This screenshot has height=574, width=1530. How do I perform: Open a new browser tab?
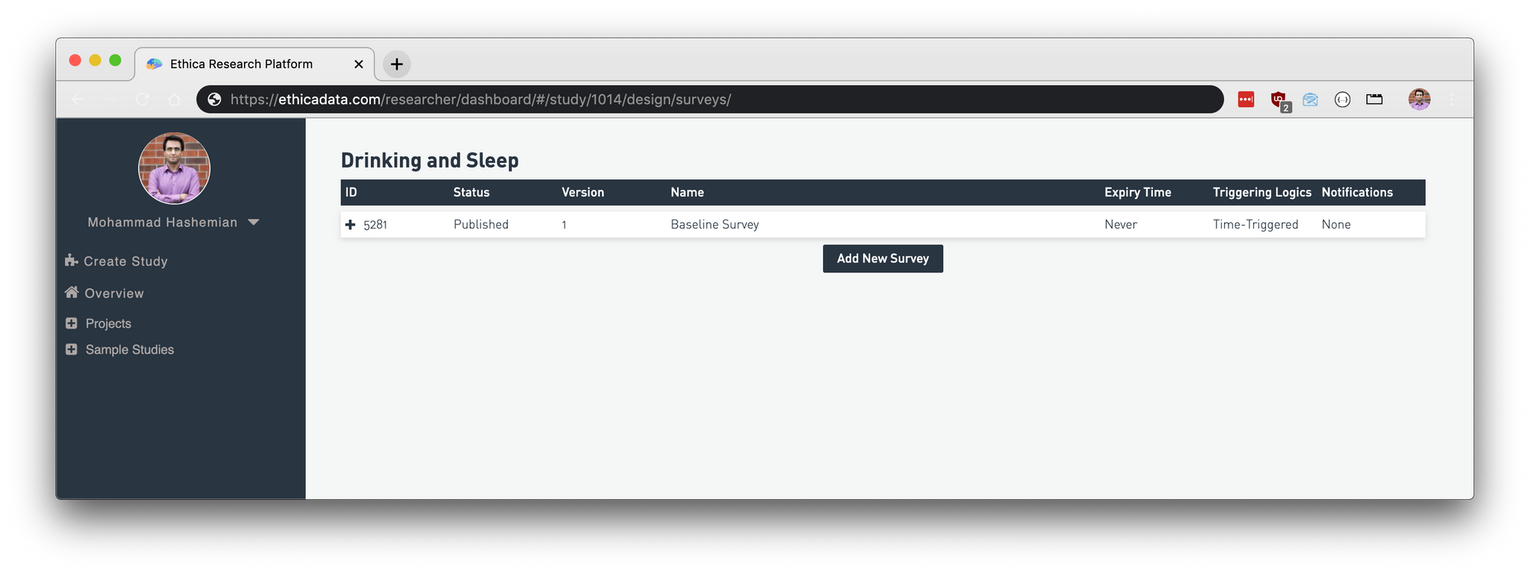[x=397, y=64]
